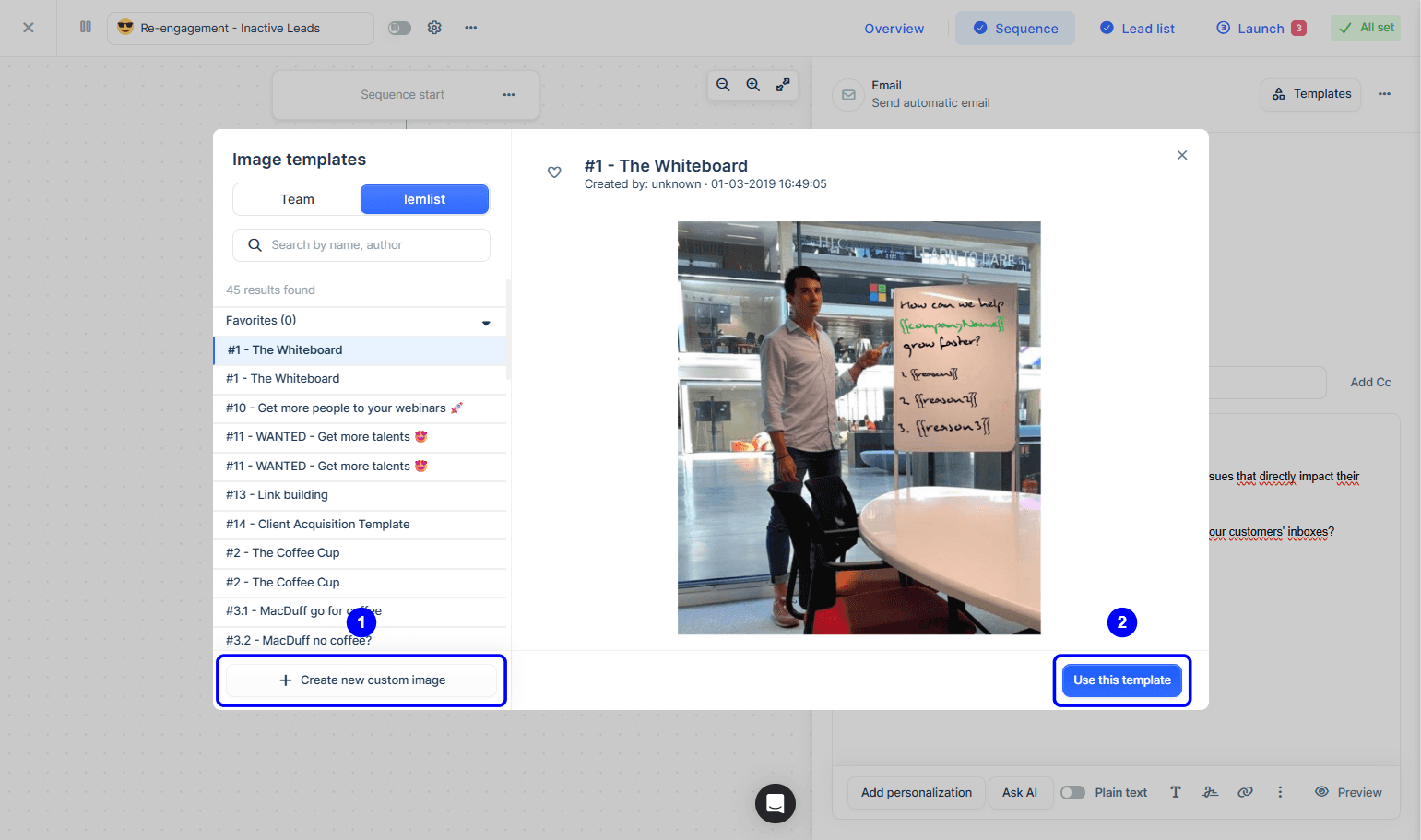The height and width of the screenshot is (840, 1421).
Task: Select #14 - Client Acquisition Template
Action: click(360, 525)
